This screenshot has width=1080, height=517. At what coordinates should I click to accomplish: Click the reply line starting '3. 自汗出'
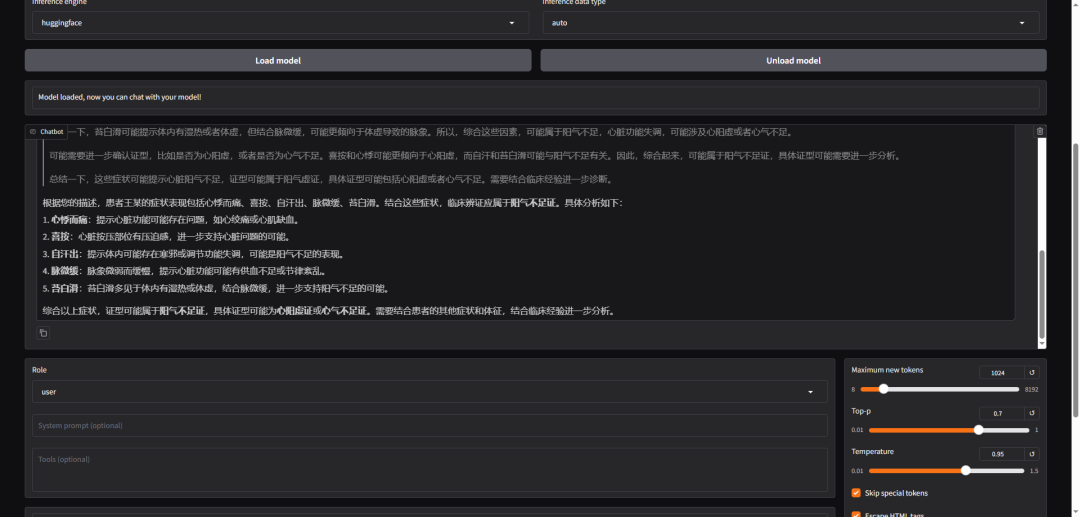[x=193, y=254]
